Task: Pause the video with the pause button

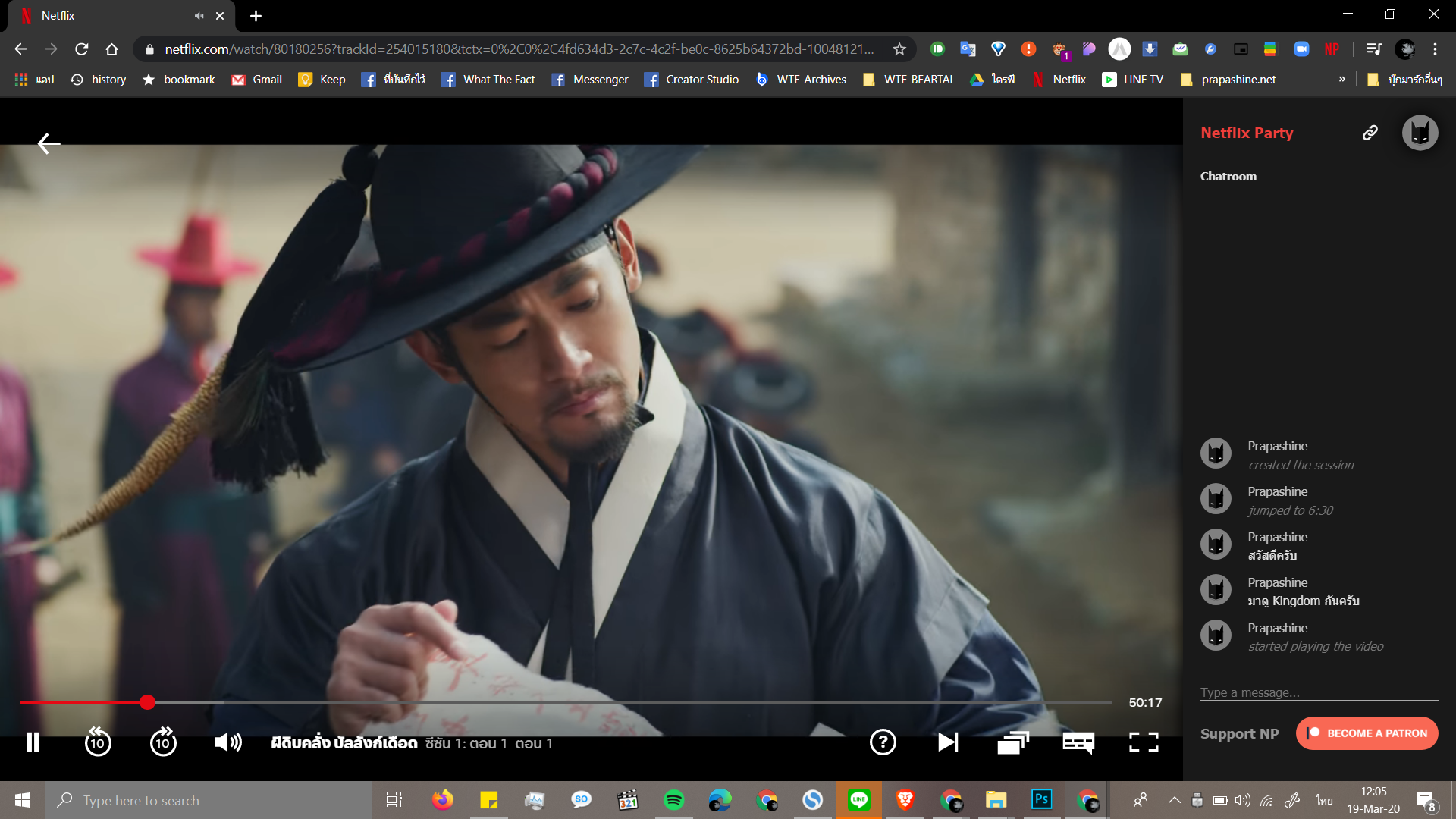Action: click(x=33, y=742)
